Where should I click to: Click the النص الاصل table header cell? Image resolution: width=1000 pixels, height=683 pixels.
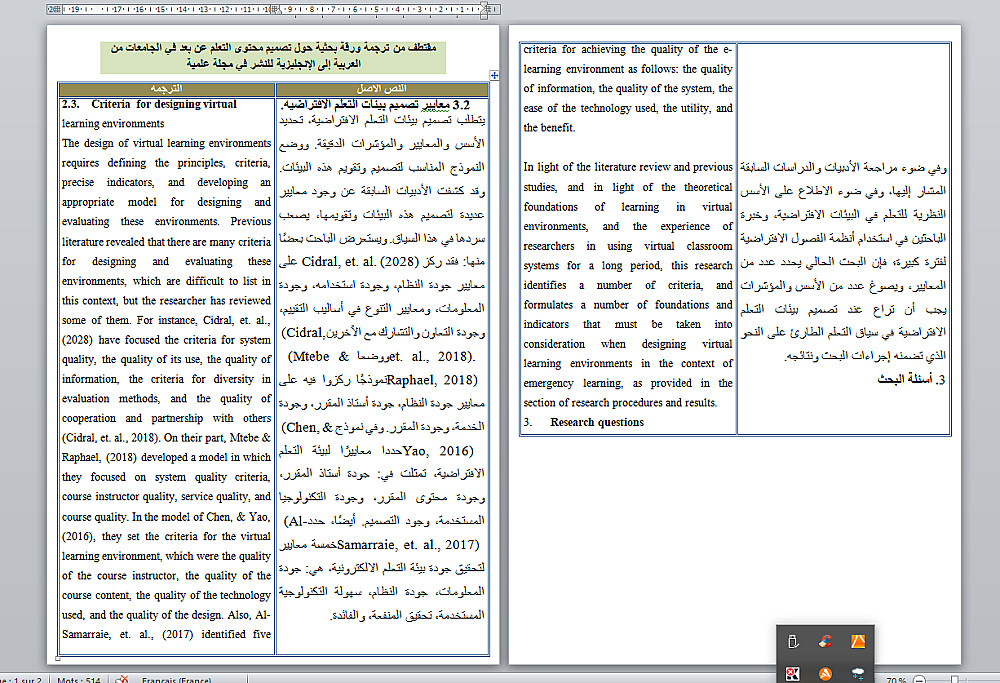click(382, 89)
